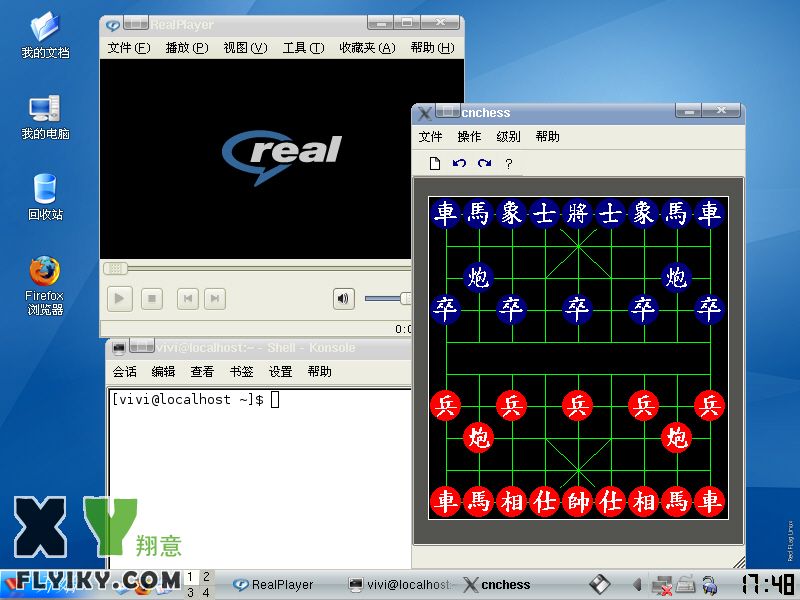
Task: Select the blue 馬 in top-right area
Action: point(677,213)
